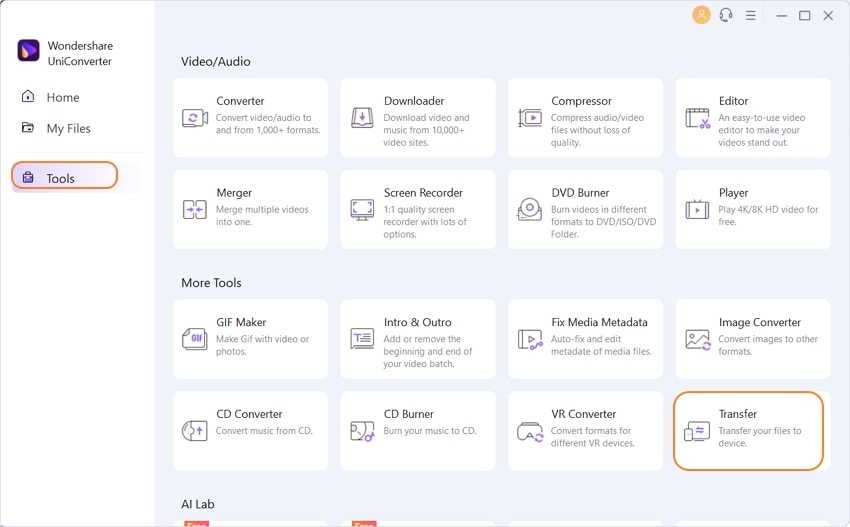Screen dimensions: 850x527
Task: Click the AI Lab section heading
Action: (197, 504)
